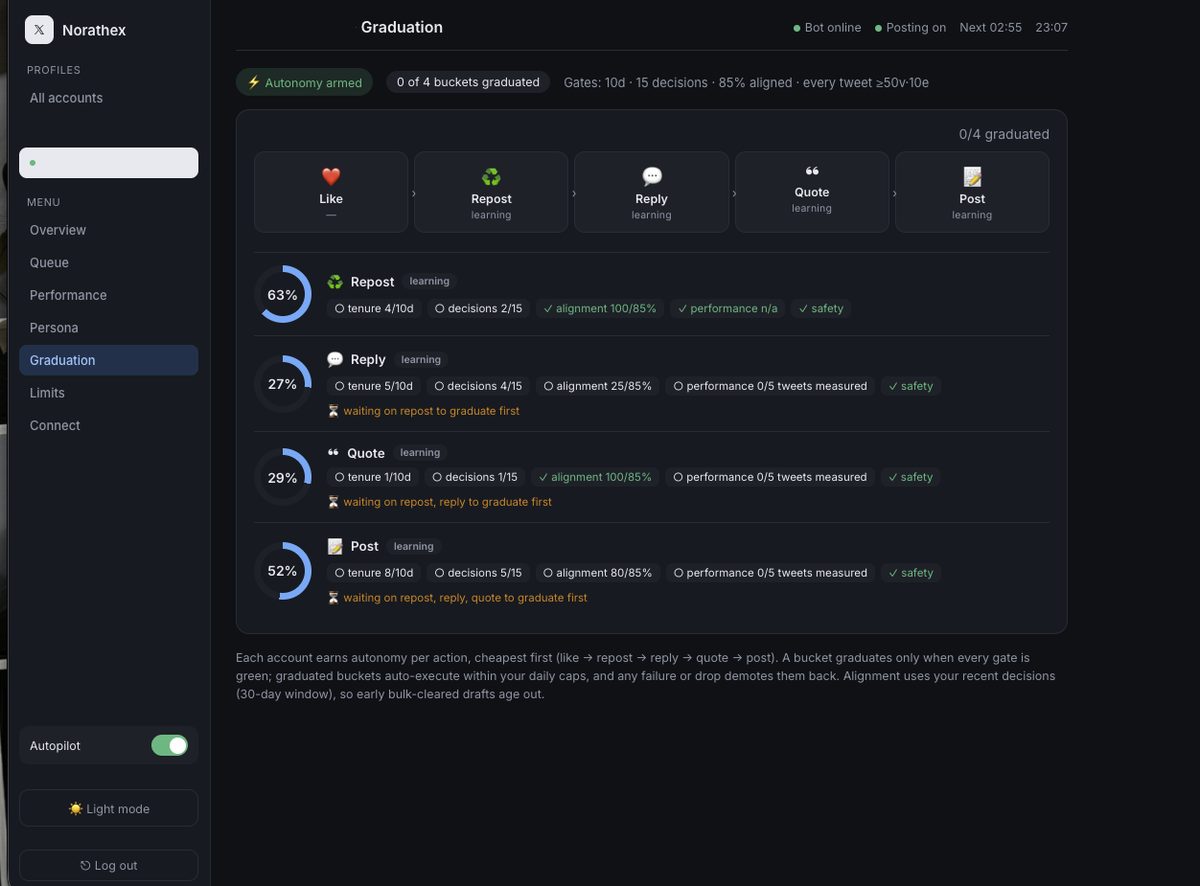Screen dimensions: 1200x886
Task: Click the selected account profile field
Action: click(109, 163)
